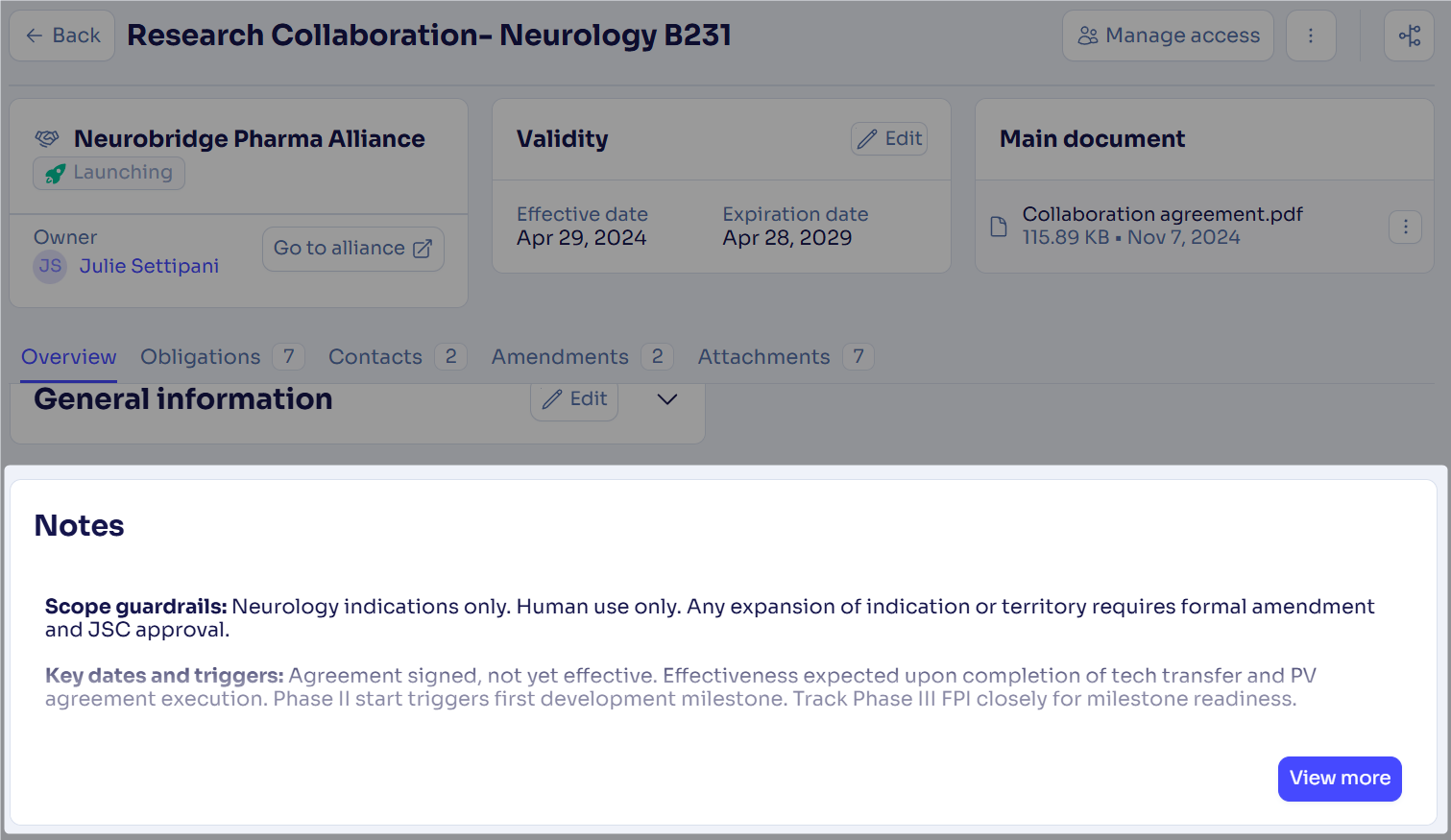Switch to the Obligations tab

[201, 357]
